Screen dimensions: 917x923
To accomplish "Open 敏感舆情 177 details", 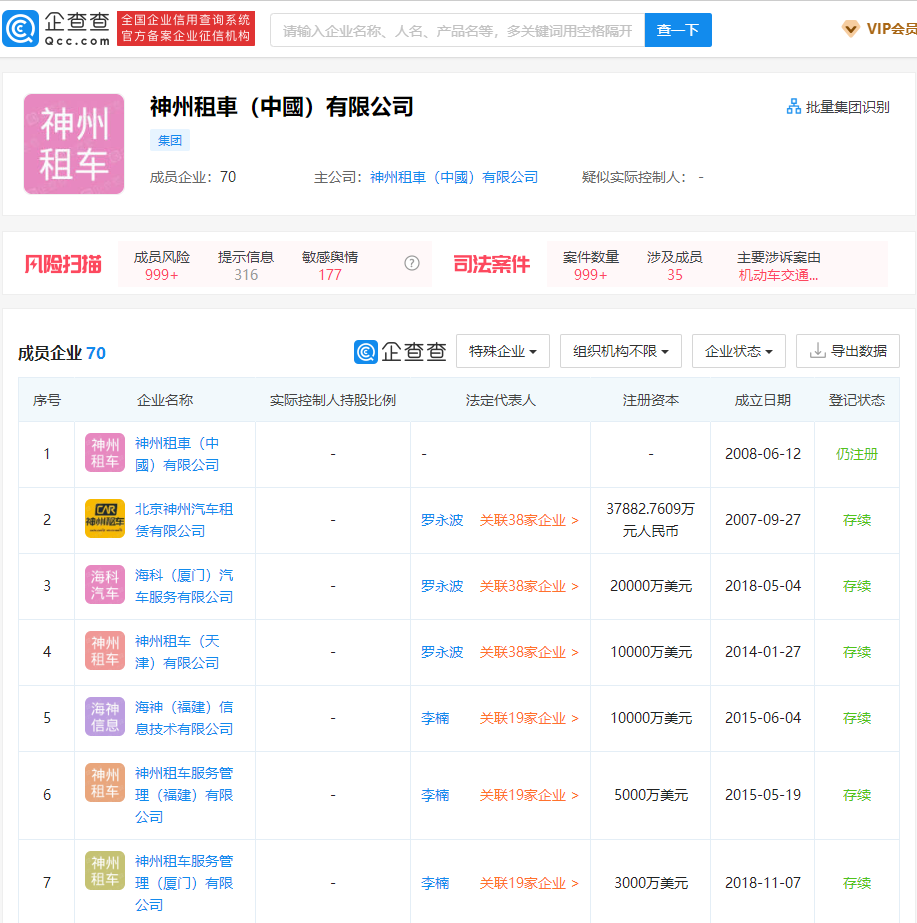I will pyautogui.click(x=330, y=265).
